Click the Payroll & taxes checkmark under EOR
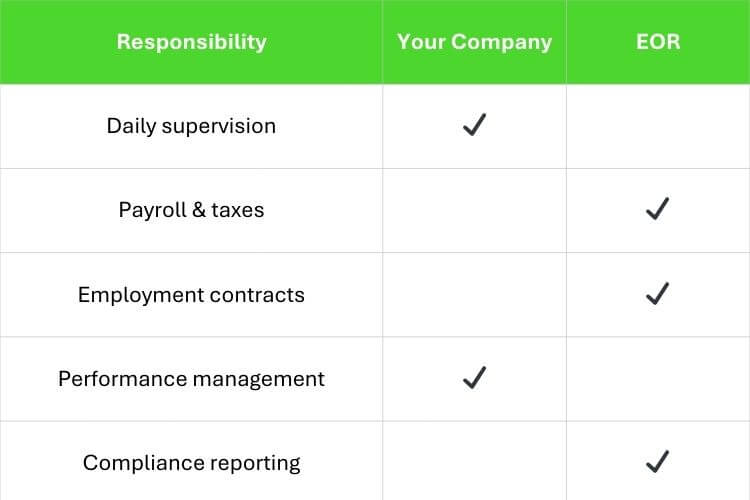Image resolution: width=750 pixels, height=500 pixels. pyautogui.click(x=657, y=210)
